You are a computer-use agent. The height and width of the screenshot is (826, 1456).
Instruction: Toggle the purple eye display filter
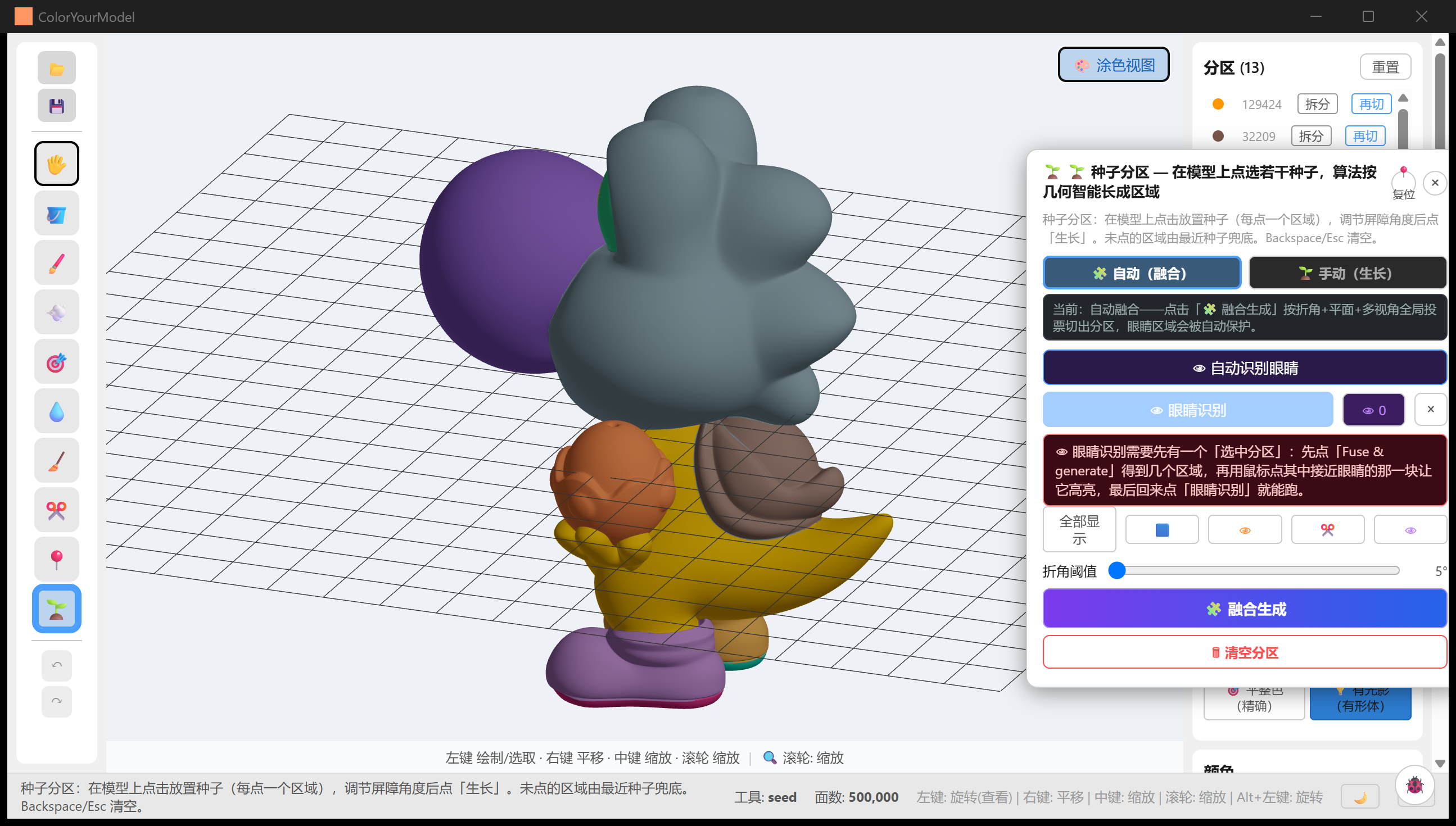coord(1410,530)
